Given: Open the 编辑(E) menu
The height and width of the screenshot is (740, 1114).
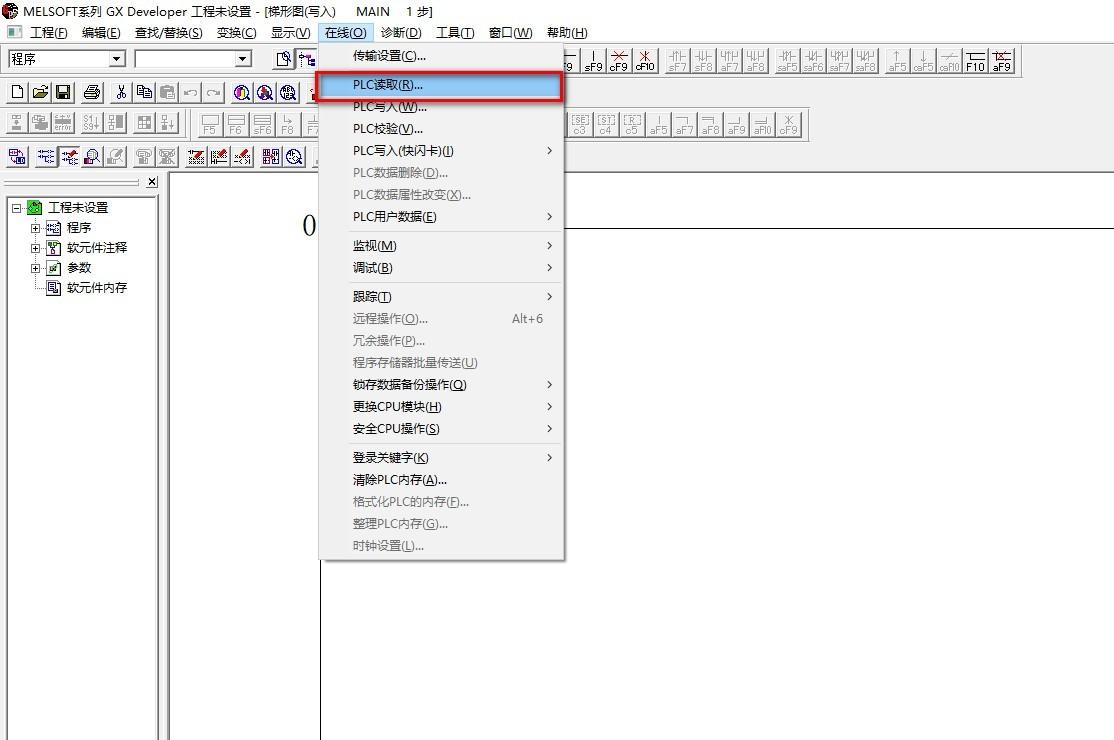Looking at the screenshot, I should coord(101,33).
